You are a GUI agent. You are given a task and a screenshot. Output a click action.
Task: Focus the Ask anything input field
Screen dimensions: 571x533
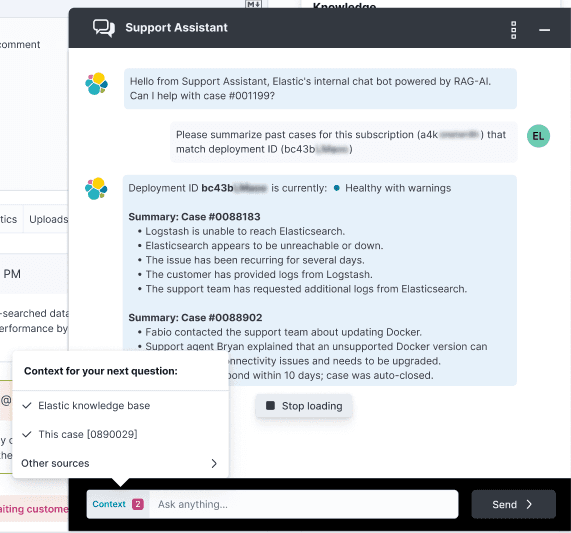click(303, 504)
